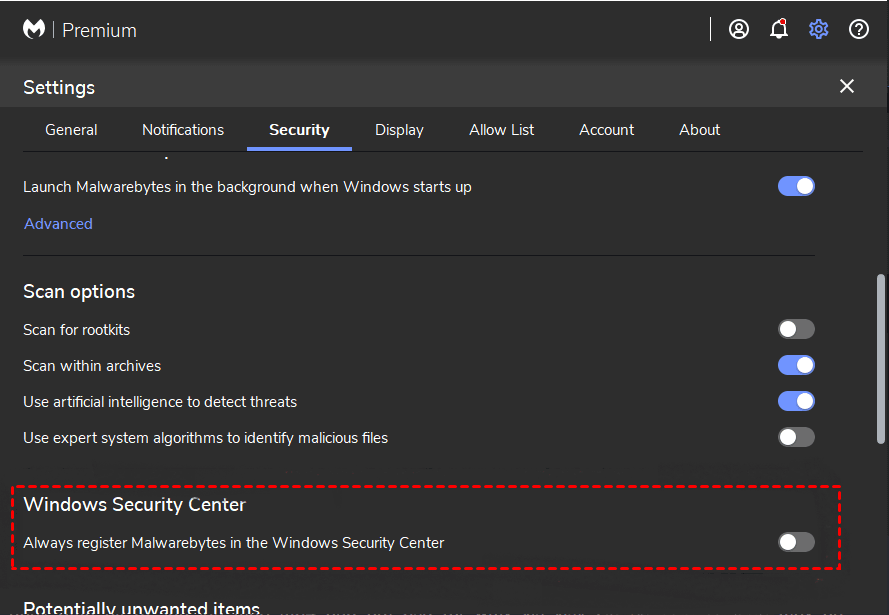Viewport: 889px width, 615px height.
Task: Enable expert system algorithms toggle
Action: coord(796,438)
